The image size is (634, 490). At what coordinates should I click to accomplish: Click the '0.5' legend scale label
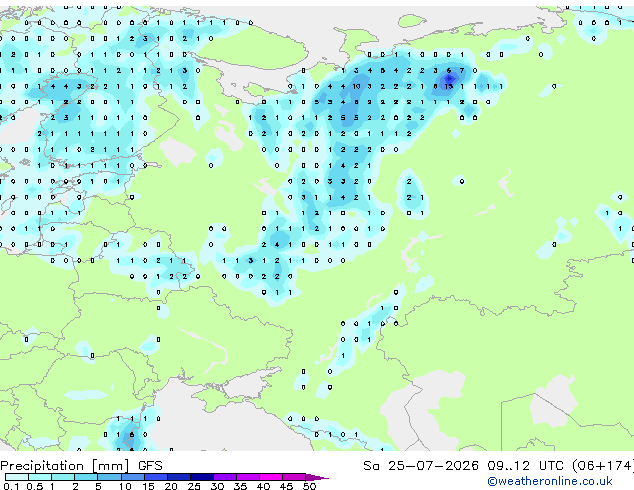[x=35, y=486]
